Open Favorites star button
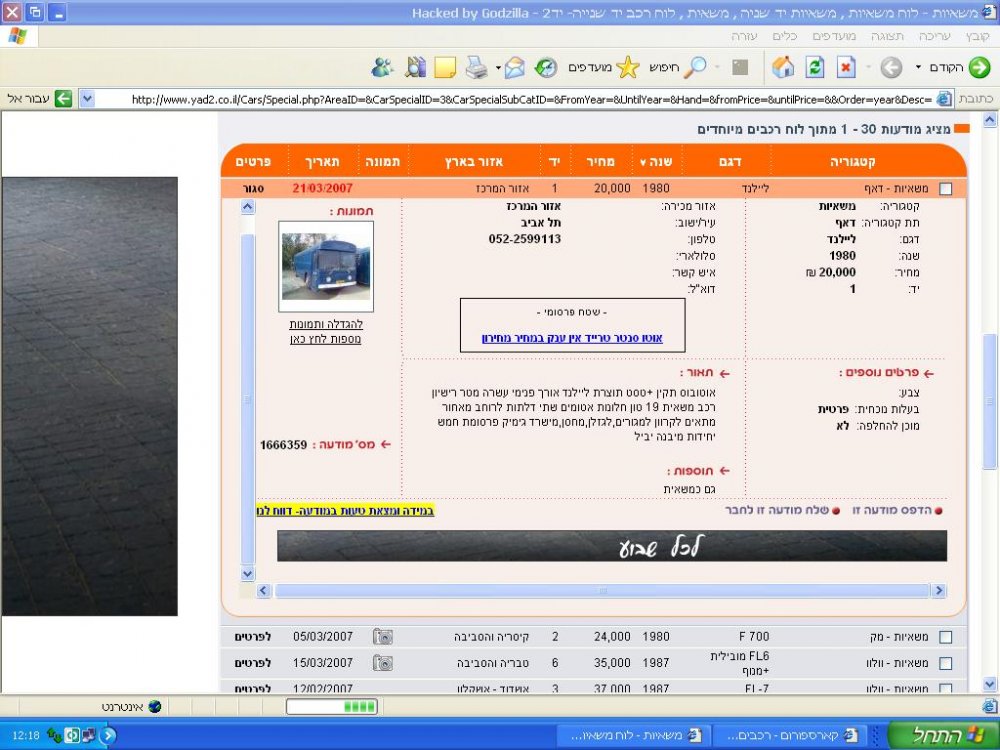Viewport: 1000px width, 750px height. click(x=604, y=67)
